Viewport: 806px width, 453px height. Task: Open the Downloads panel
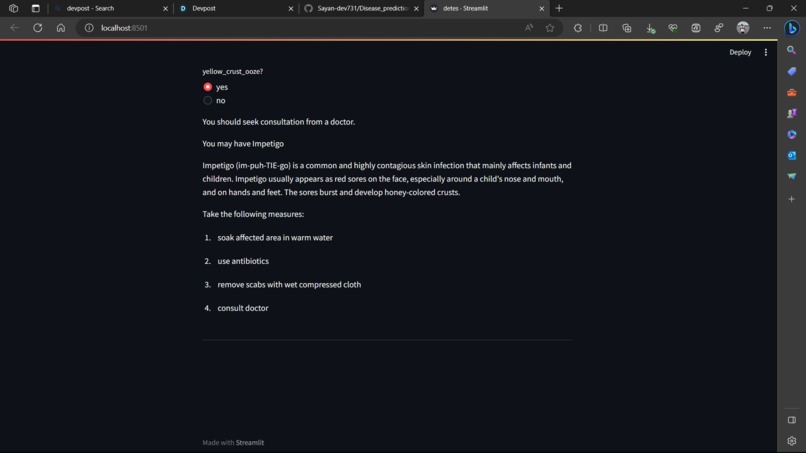coord(650,28)
